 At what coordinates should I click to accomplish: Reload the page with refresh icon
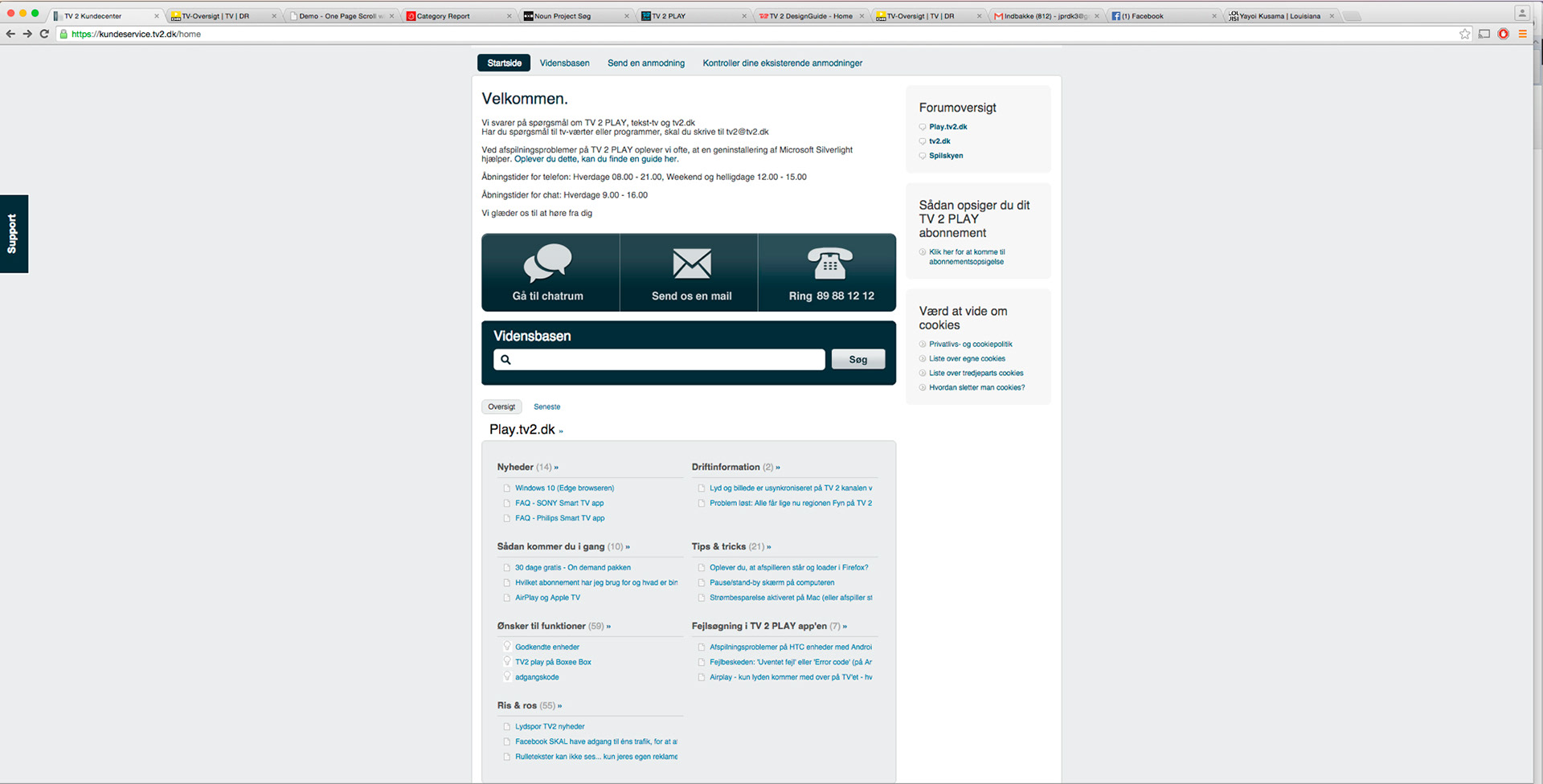(44, 34)
